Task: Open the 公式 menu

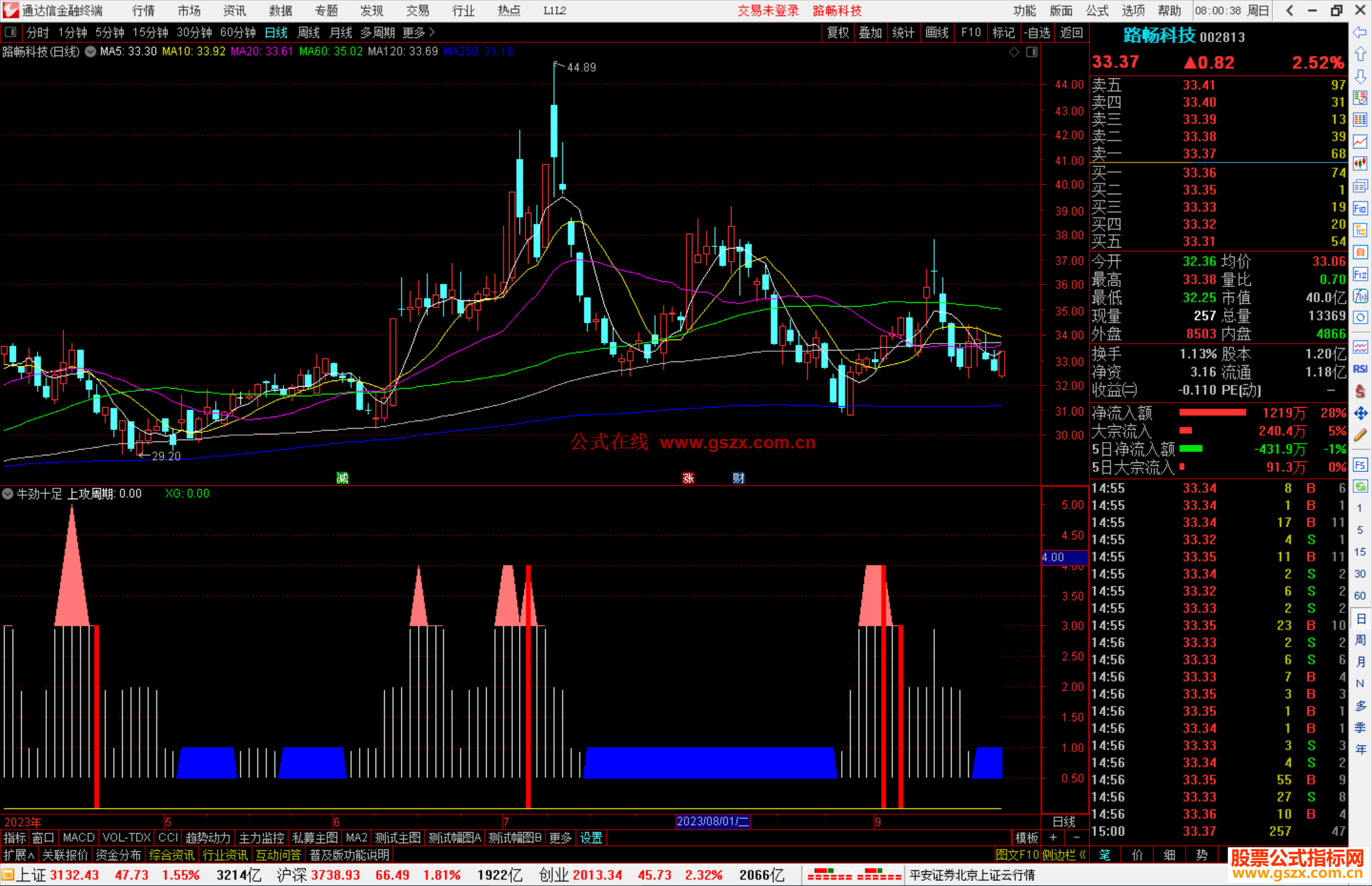Action: (x=1096, y=10)
